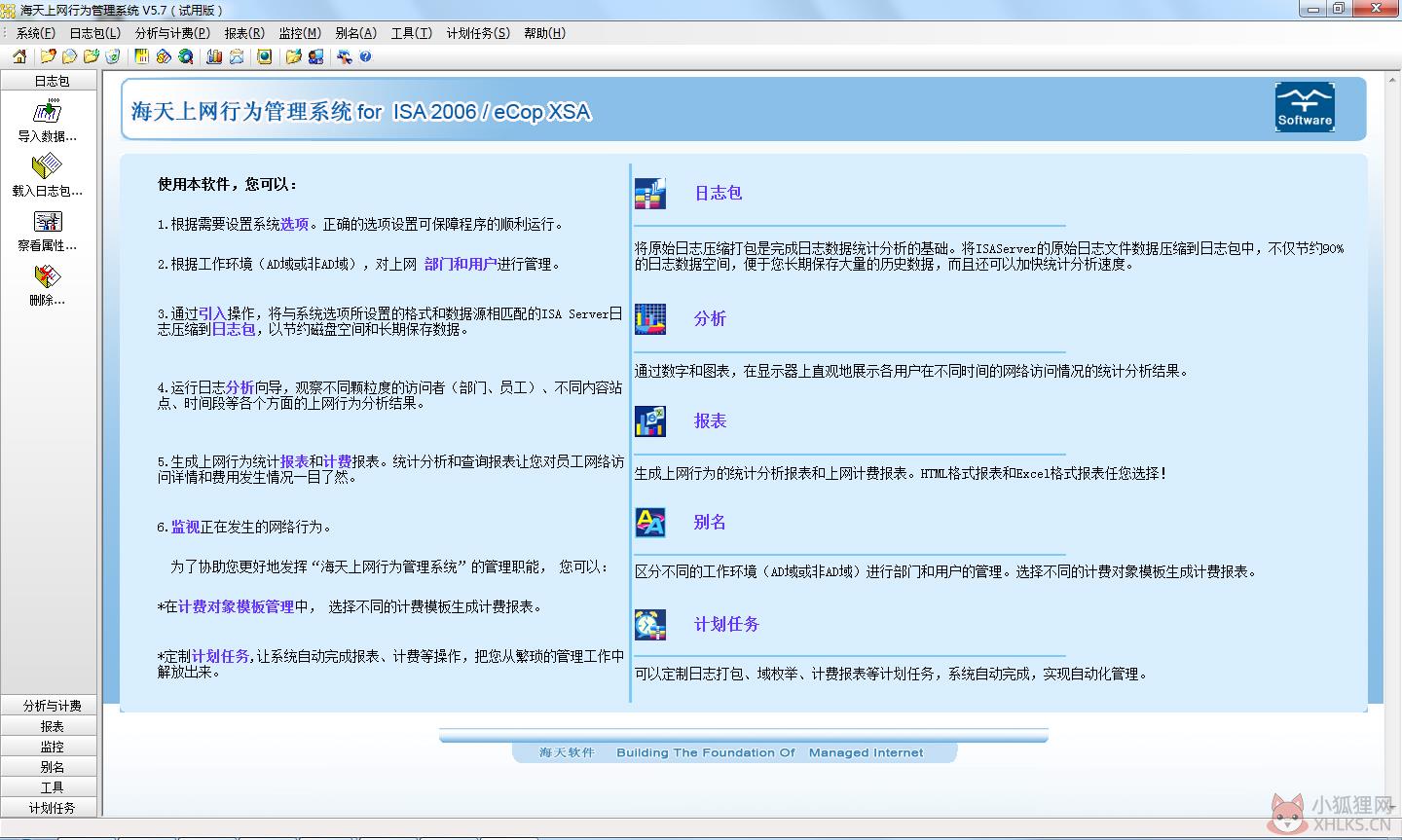This screenshot has height=840, width=1402.
Task: Click the 计费 link in step 5
Action: coord(337,461)
